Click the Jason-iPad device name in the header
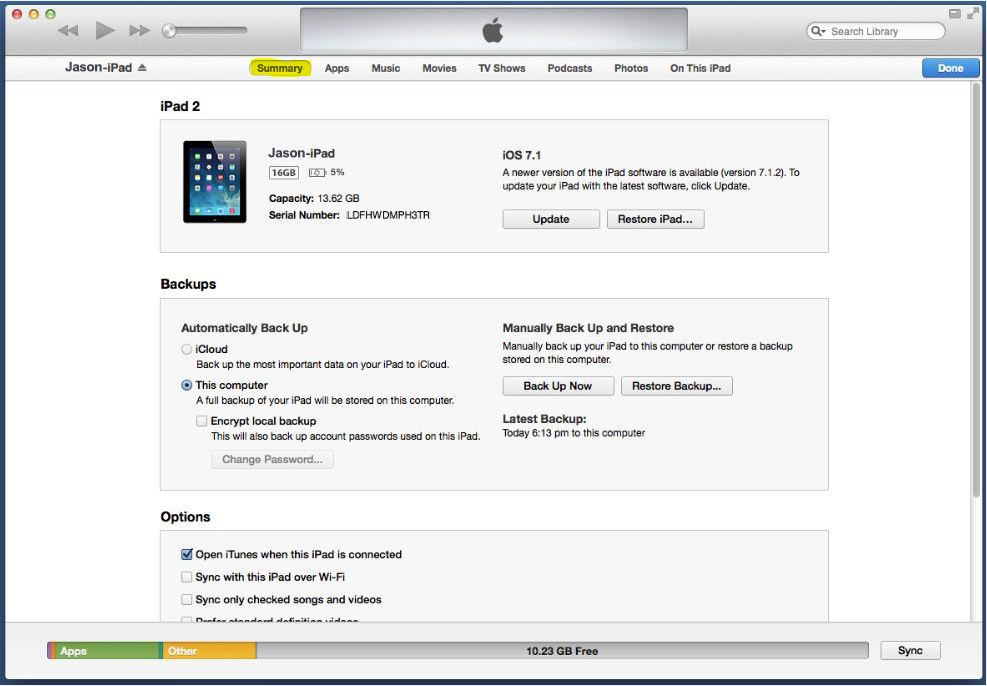Image resolution: width=987 pixels, height=686 pixels. tap(99, 67)
